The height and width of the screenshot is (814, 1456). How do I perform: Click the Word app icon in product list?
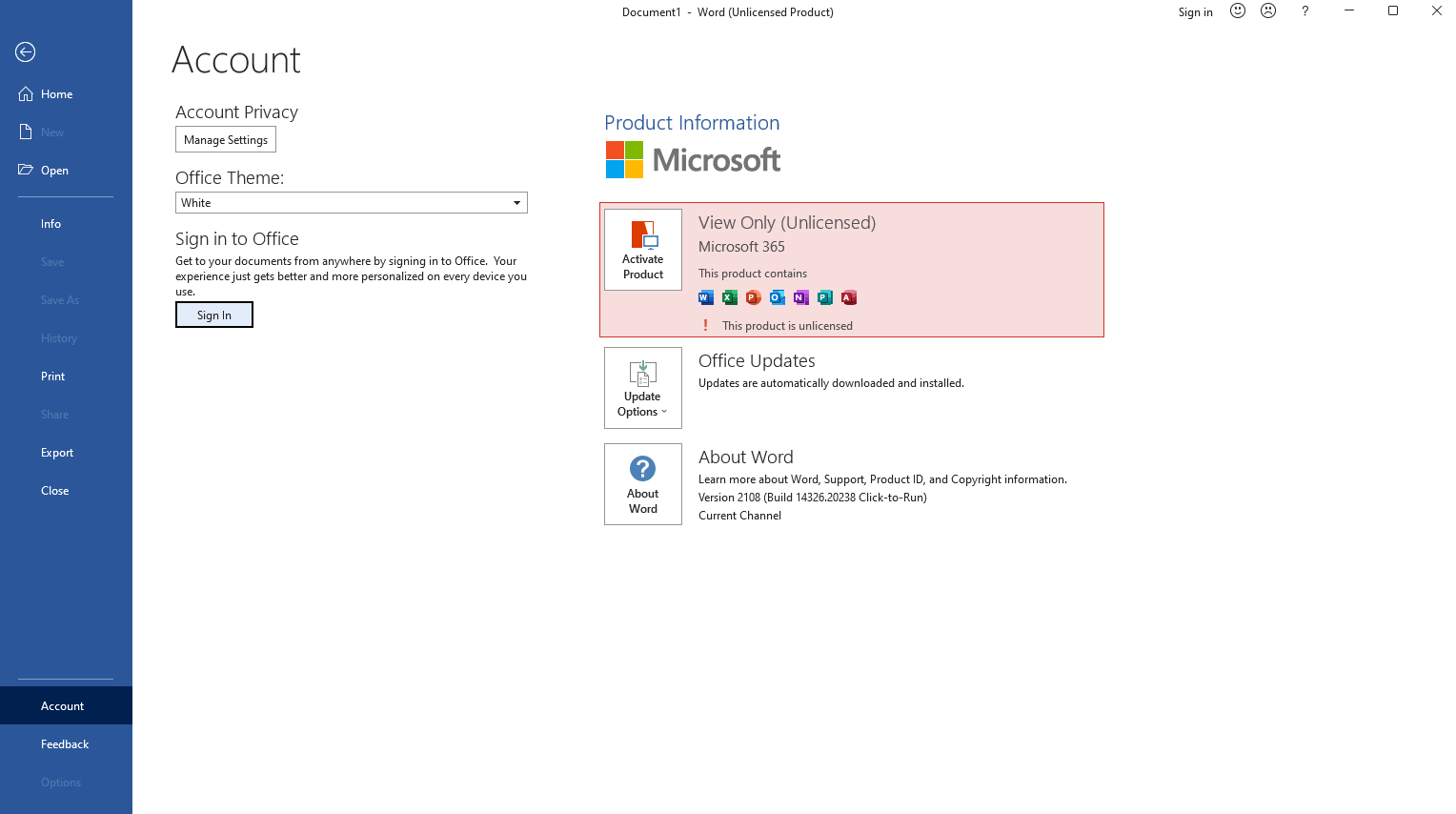706,297
